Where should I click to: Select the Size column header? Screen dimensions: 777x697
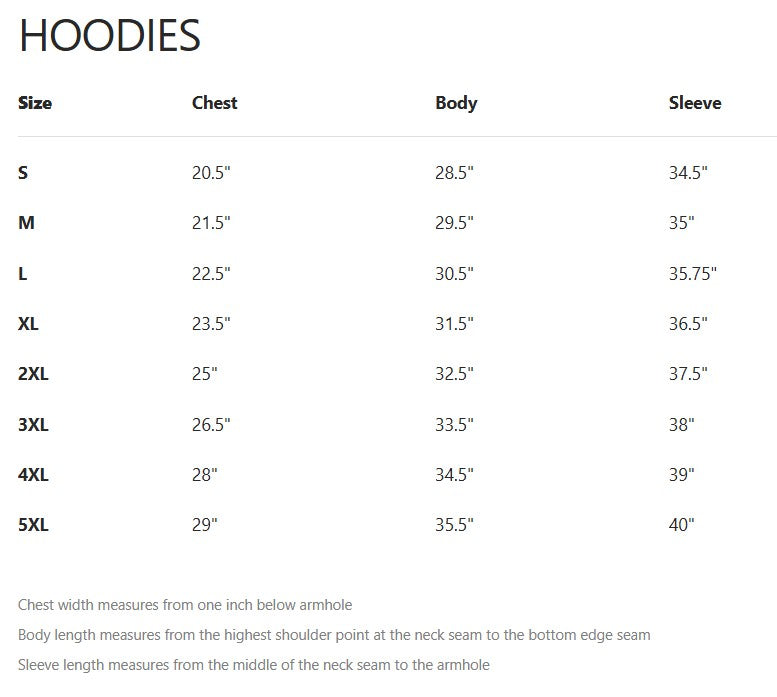point(35,103)
